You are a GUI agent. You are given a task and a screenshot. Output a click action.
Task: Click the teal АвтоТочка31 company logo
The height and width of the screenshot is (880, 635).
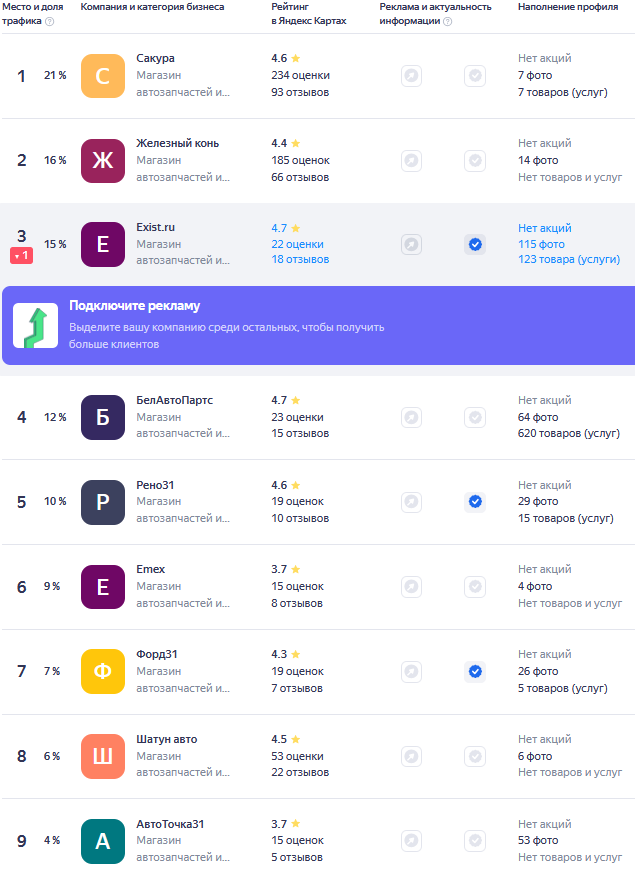point(103,841)
